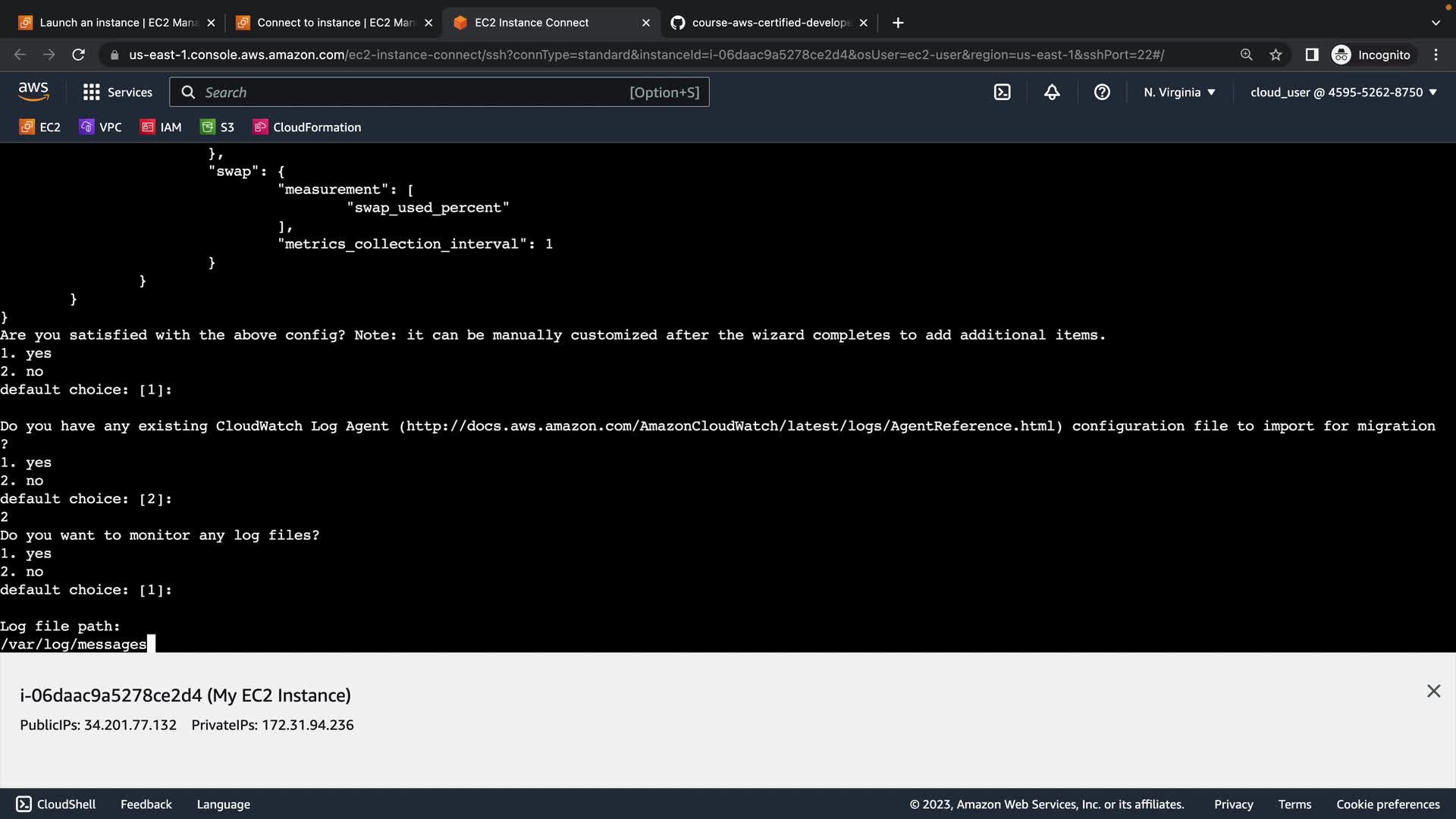
Task: Open the VPC favorites shortcut
Action: pyautogui.click(x=101, y=127)
